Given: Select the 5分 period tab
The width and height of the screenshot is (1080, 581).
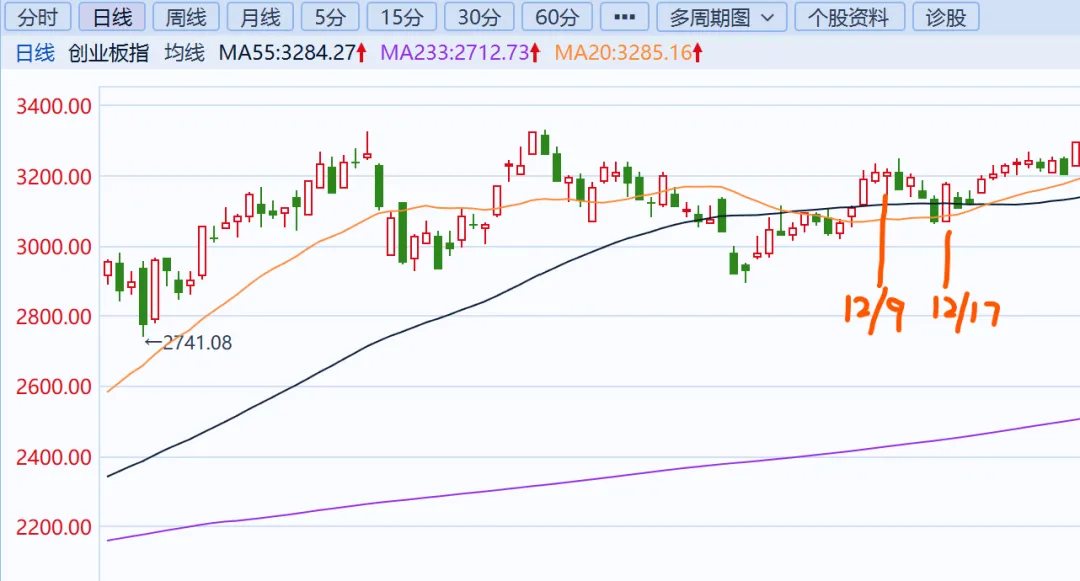Looking at the screenshot, I should [x=330, y=17].
